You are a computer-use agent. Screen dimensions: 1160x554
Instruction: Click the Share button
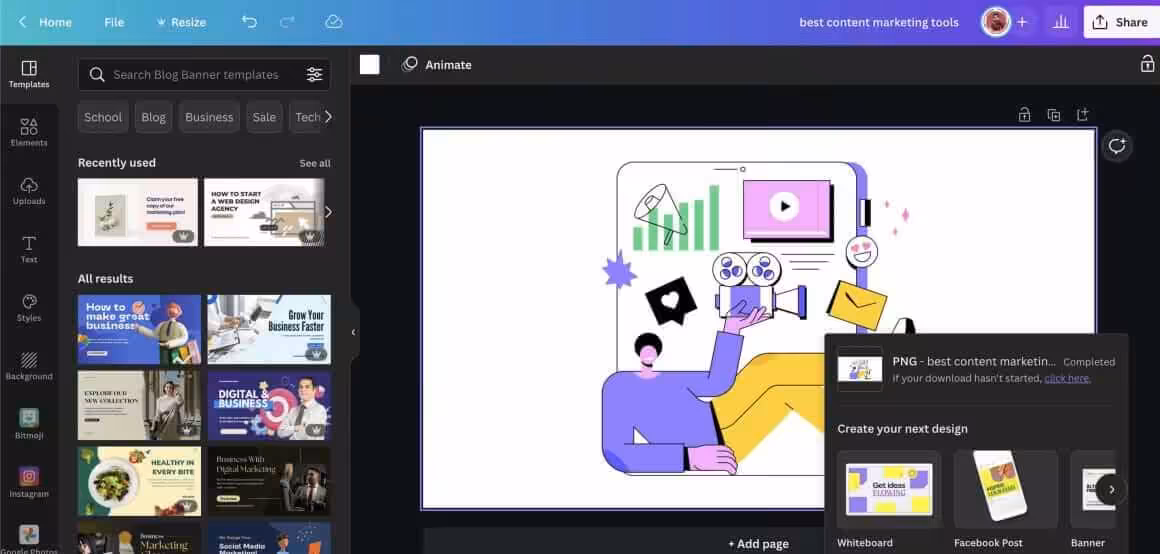click(x=1121, y=22)
